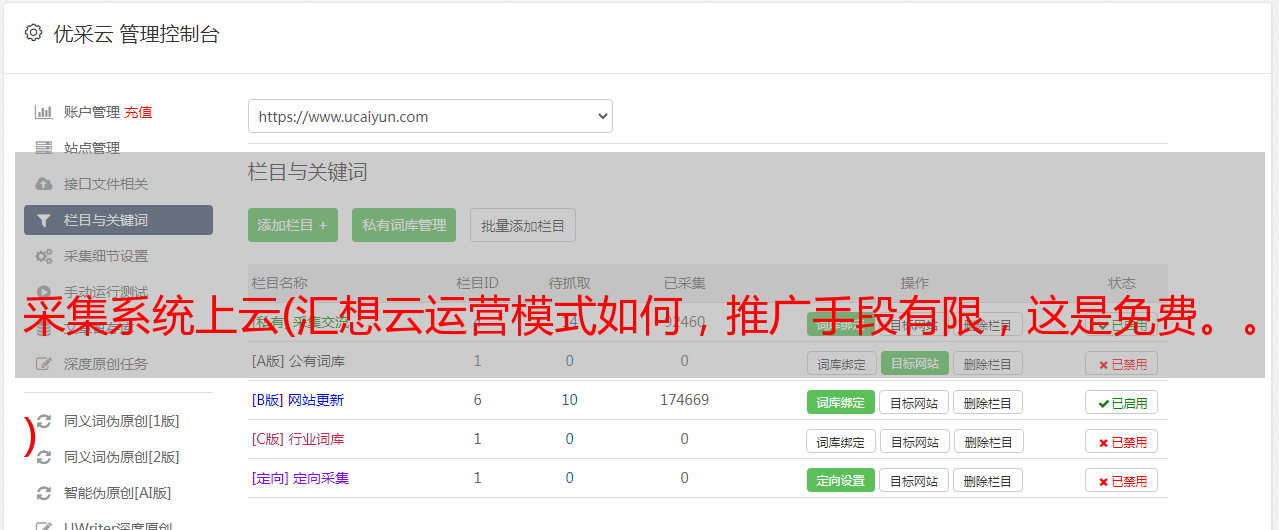
Task: Open 同义词伪原创[1版] sidebar entry
Action: tap(121, 421)
